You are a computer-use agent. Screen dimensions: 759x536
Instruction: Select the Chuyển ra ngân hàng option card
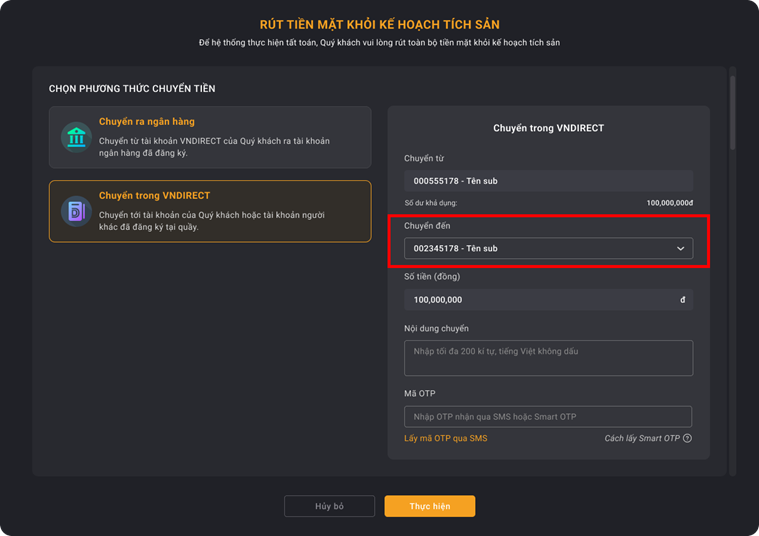click(210, 137)
